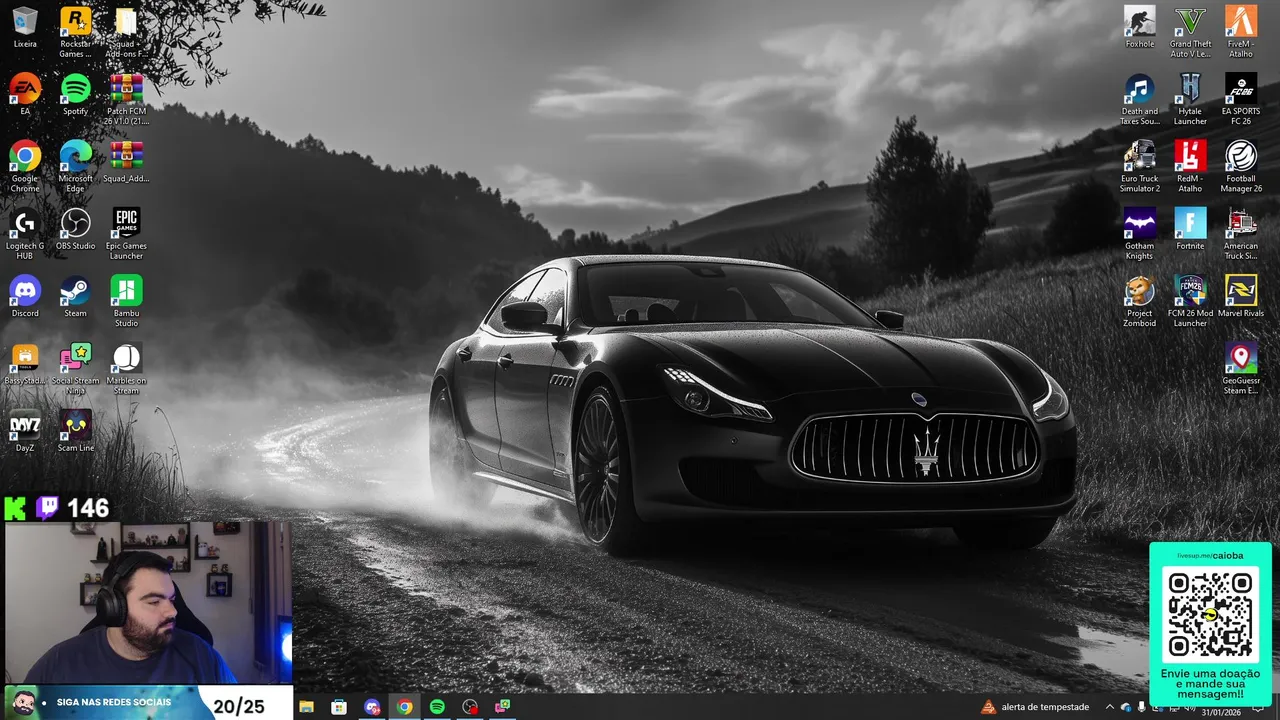Select the FiveM - Atalho shortcut
Screen dimensions: 1280x720
click(x=1241, y=32)
